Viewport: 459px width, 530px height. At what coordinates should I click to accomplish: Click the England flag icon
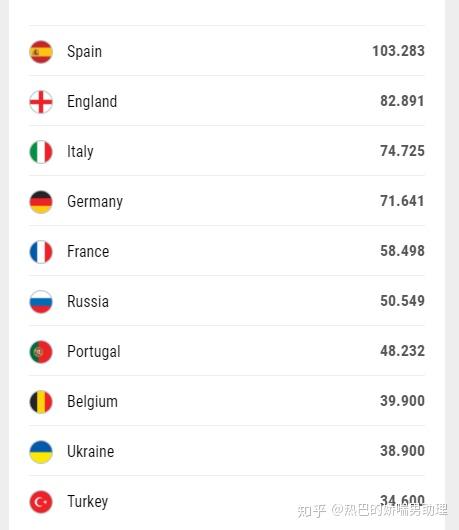pos(41,102)
